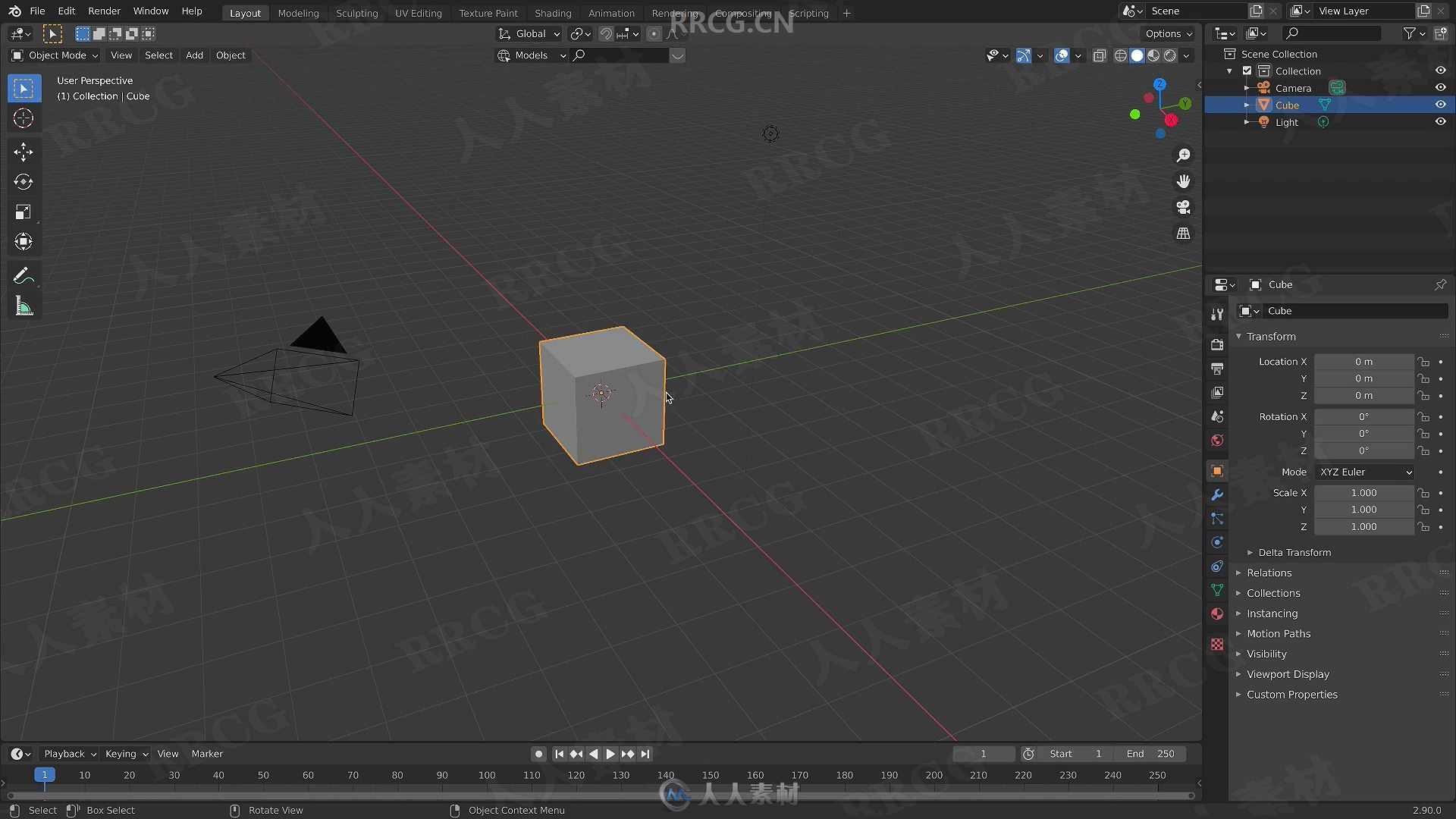Click play button in timeline
This screenshot has height=819, width=1456.
pos(609,754)
